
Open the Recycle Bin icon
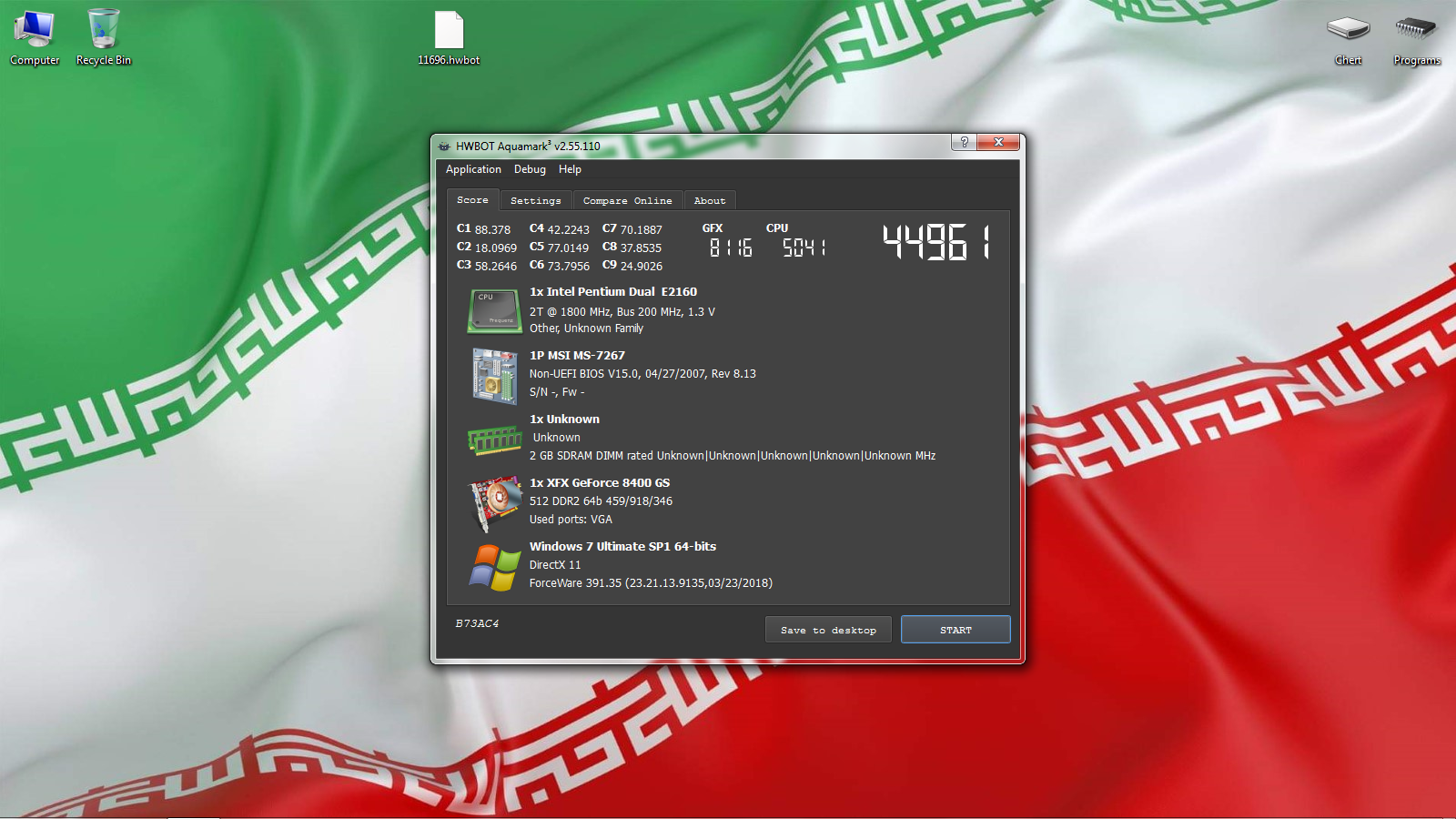pos(104,36)
